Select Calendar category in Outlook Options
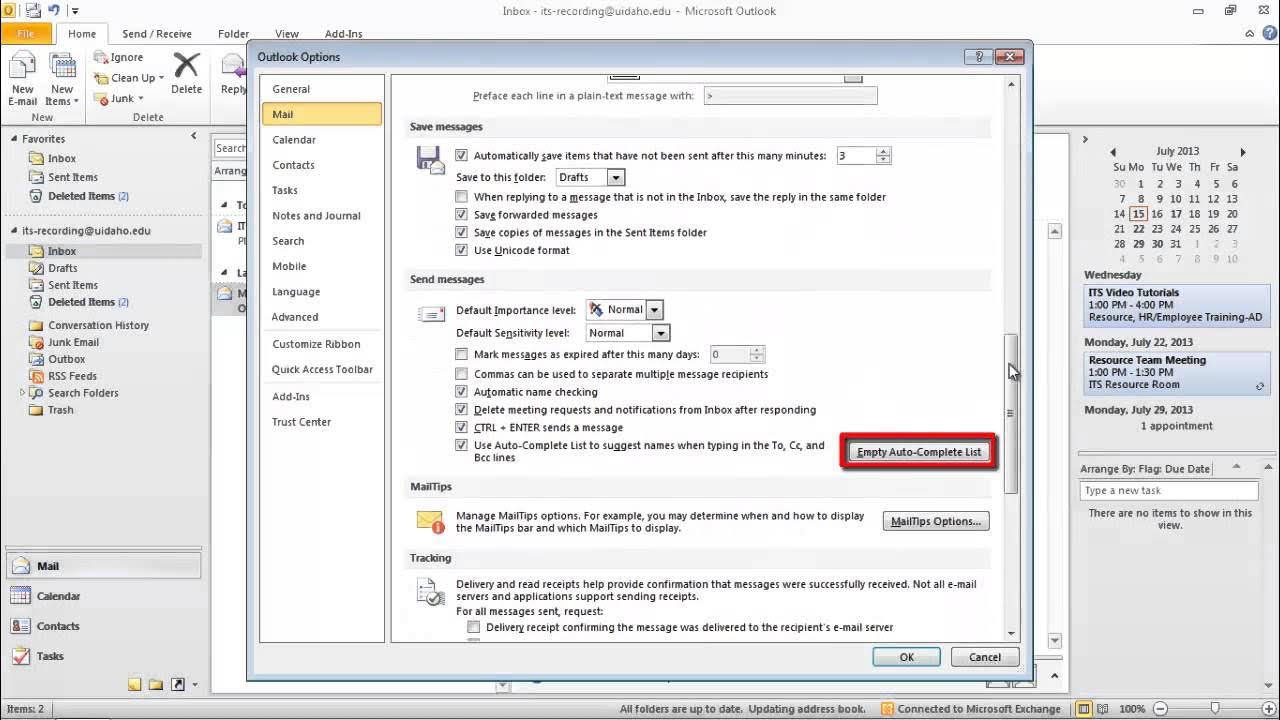The image size is (1280, 720). pyautogui.click(x=322, y=140)
